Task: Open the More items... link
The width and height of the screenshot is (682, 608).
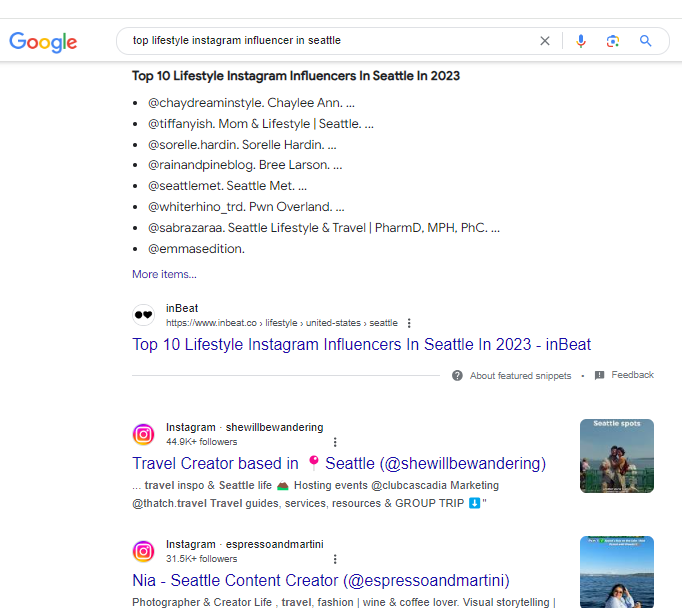Action: pos(164,274)
